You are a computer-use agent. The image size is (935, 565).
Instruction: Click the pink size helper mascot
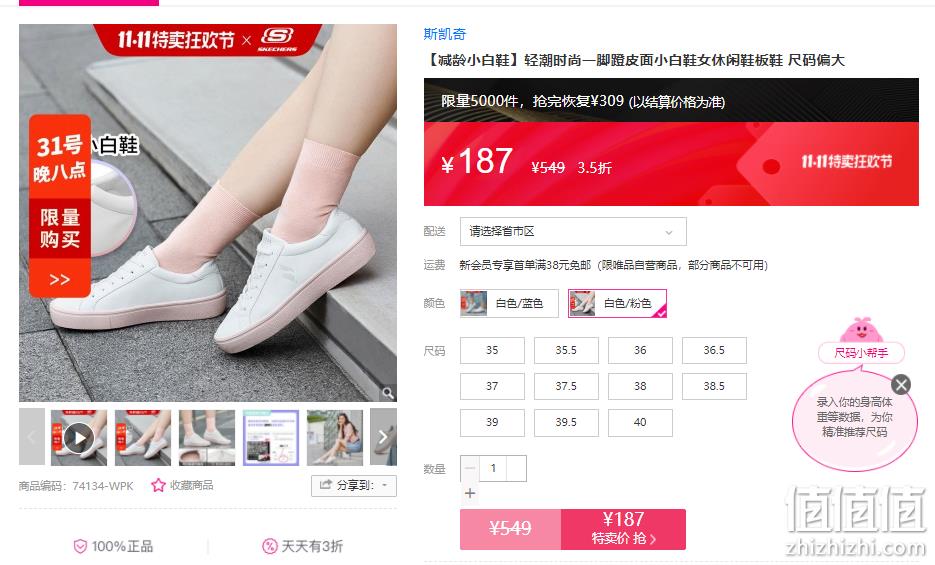(x=861, y=331)
